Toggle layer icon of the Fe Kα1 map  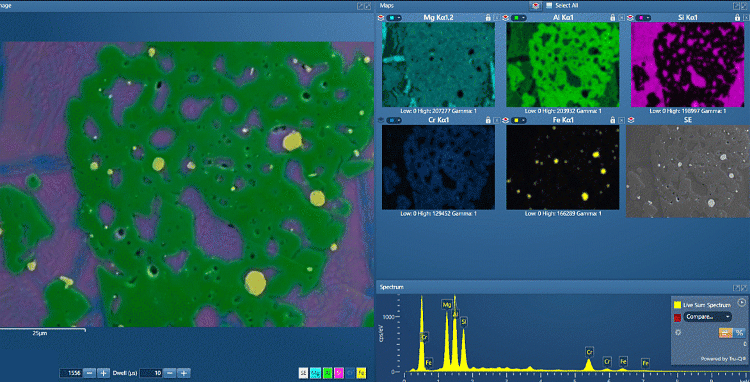click(x=505, y=120)
